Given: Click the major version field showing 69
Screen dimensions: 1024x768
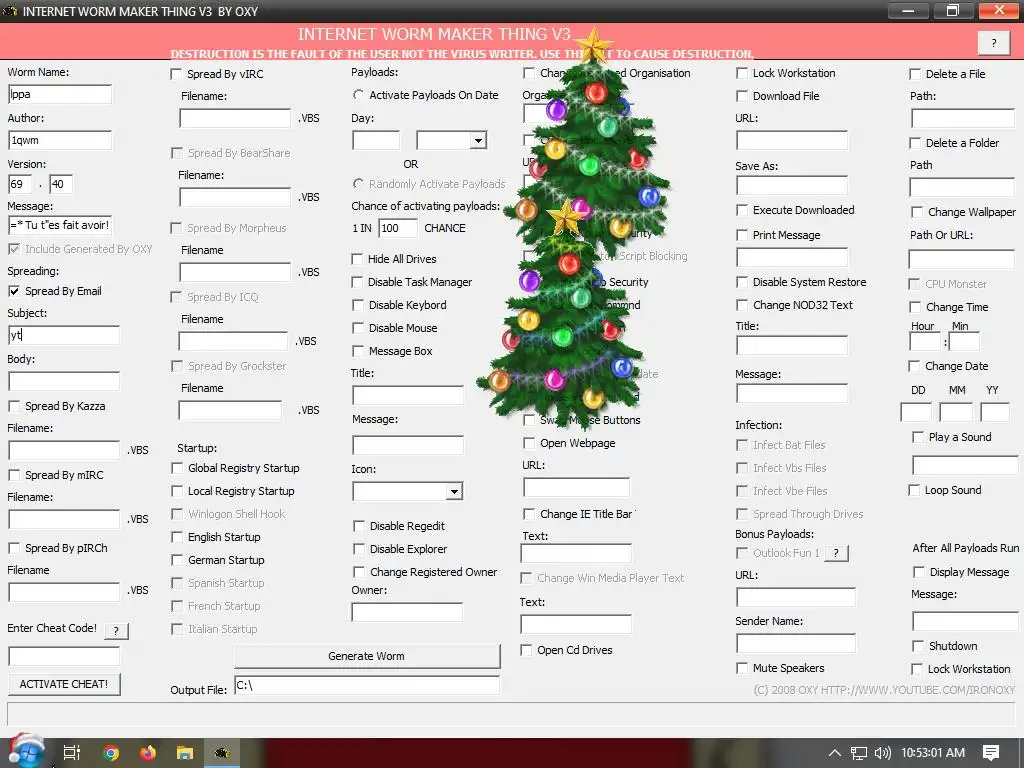Looking at the screenshot, I should [x=20, y=184].
